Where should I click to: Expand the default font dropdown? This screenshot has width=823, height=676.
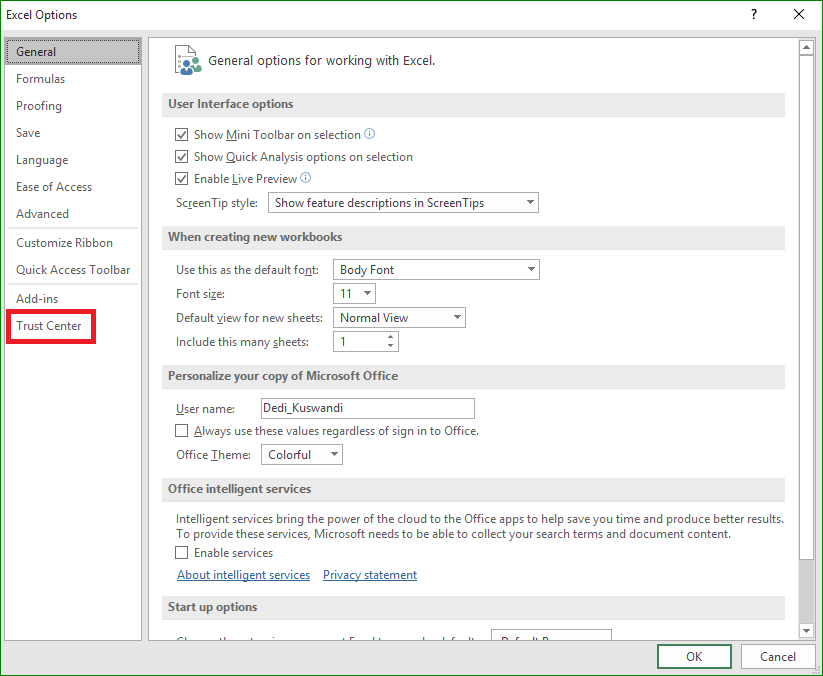[436, 270]
